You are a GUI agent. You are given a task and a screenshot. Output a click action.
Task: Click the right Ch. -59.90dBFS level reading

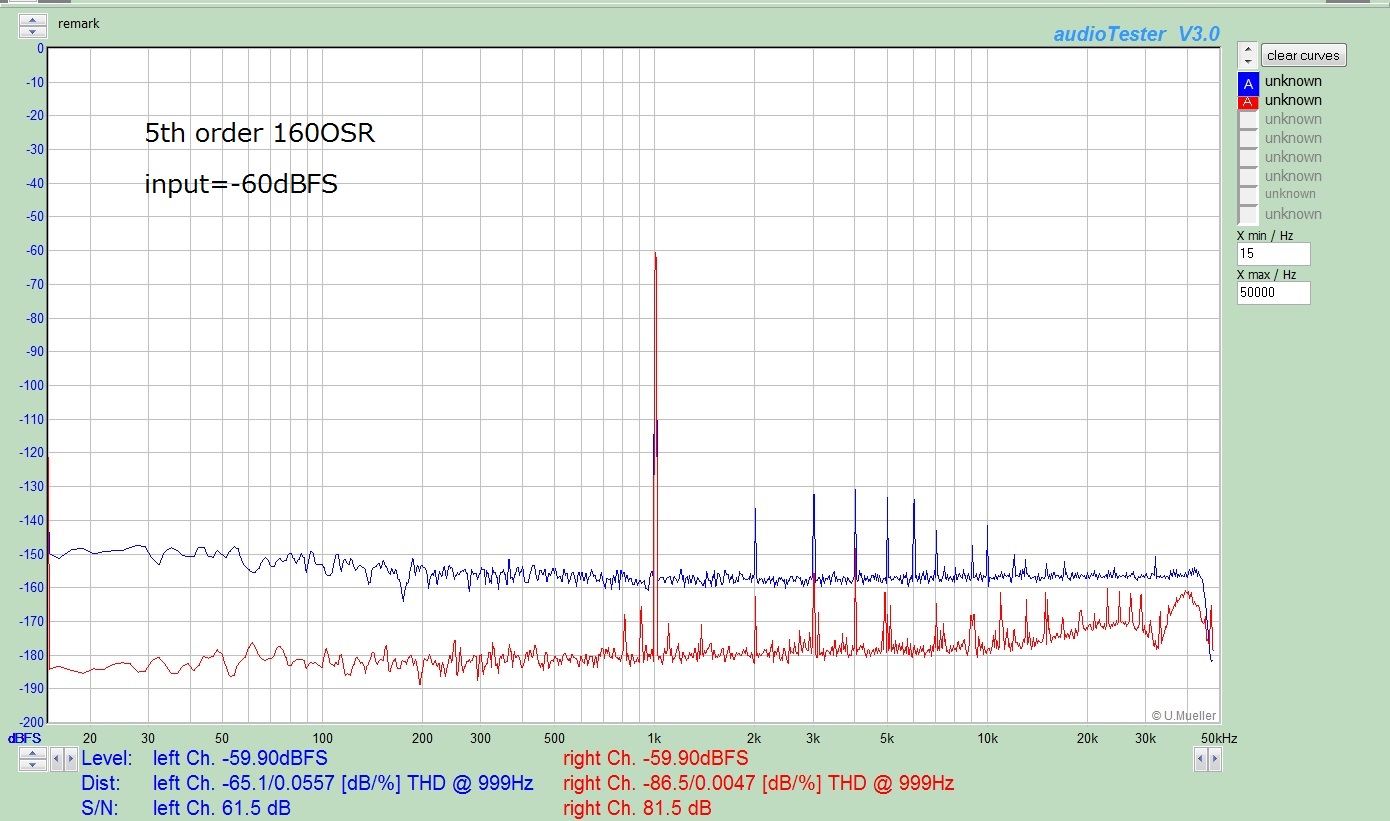tap(656, 759)
